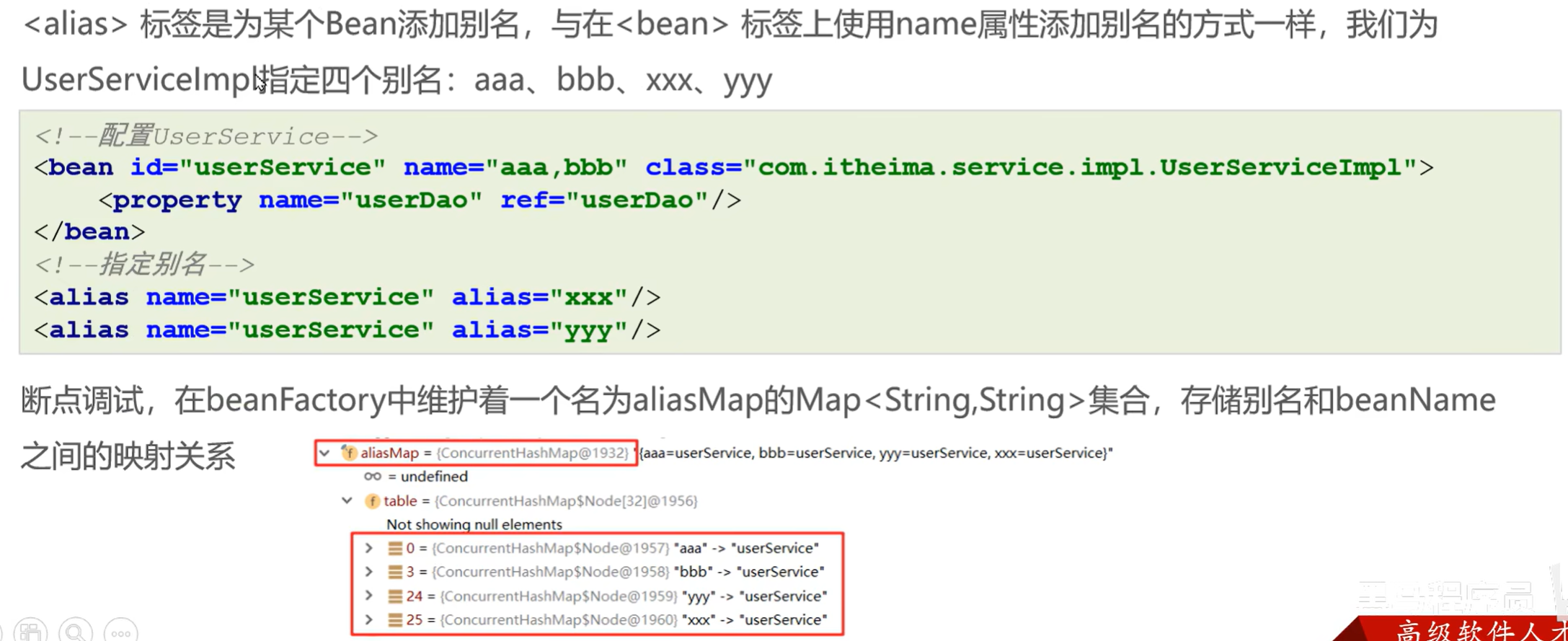Click the table field icon
The width and height of the screenshot is (1568, 641).
coord(372,501)
